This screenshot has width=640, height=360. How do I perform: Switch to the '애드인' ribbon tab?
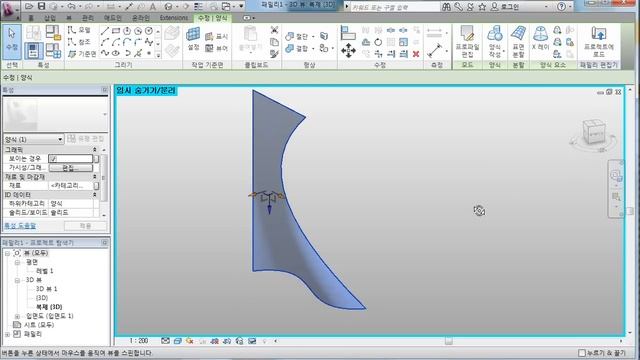click(113, 18)
